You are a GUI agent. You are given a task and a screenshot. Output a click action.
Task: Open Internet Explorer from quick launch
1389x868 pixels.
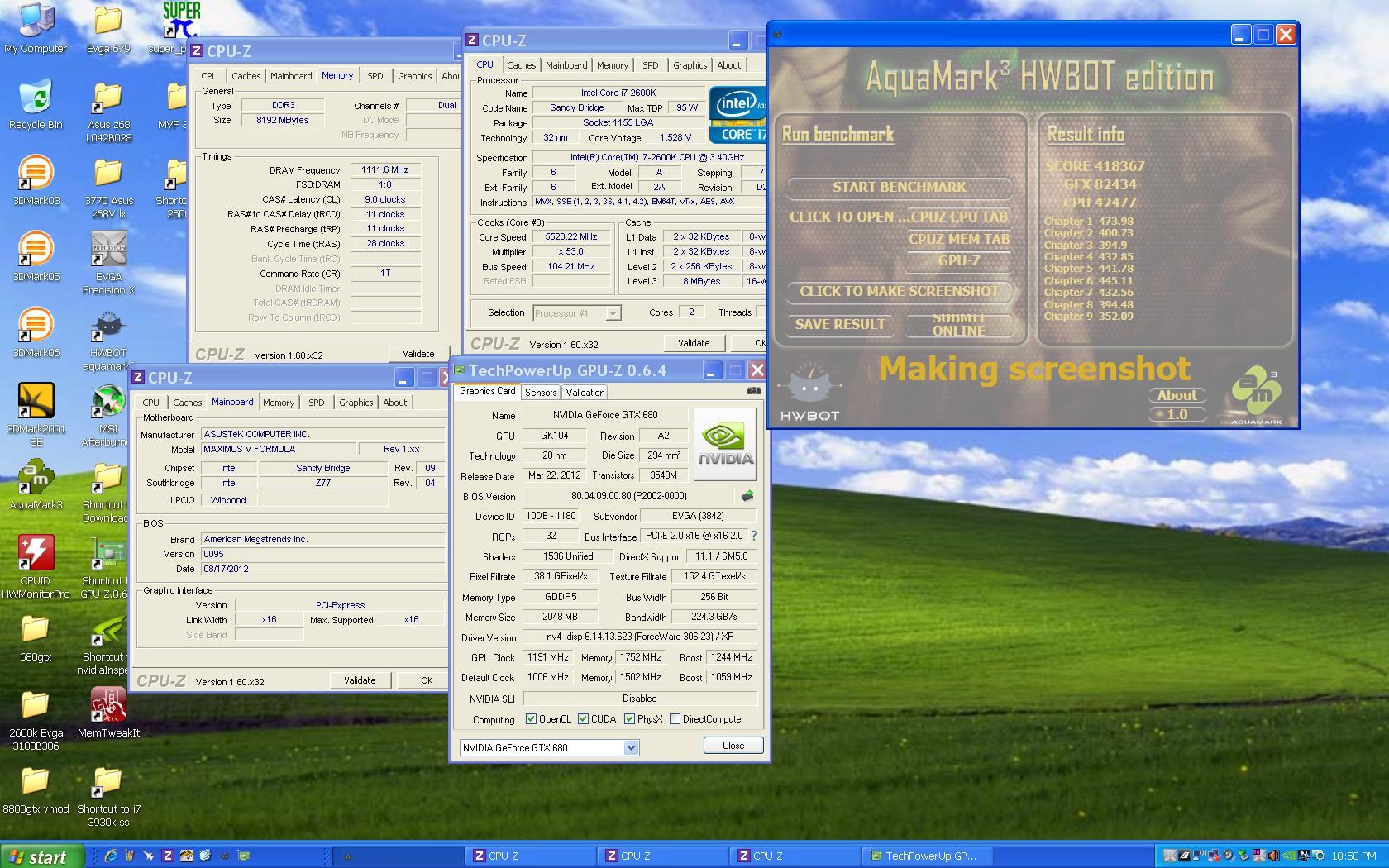[x=110, y=856]
